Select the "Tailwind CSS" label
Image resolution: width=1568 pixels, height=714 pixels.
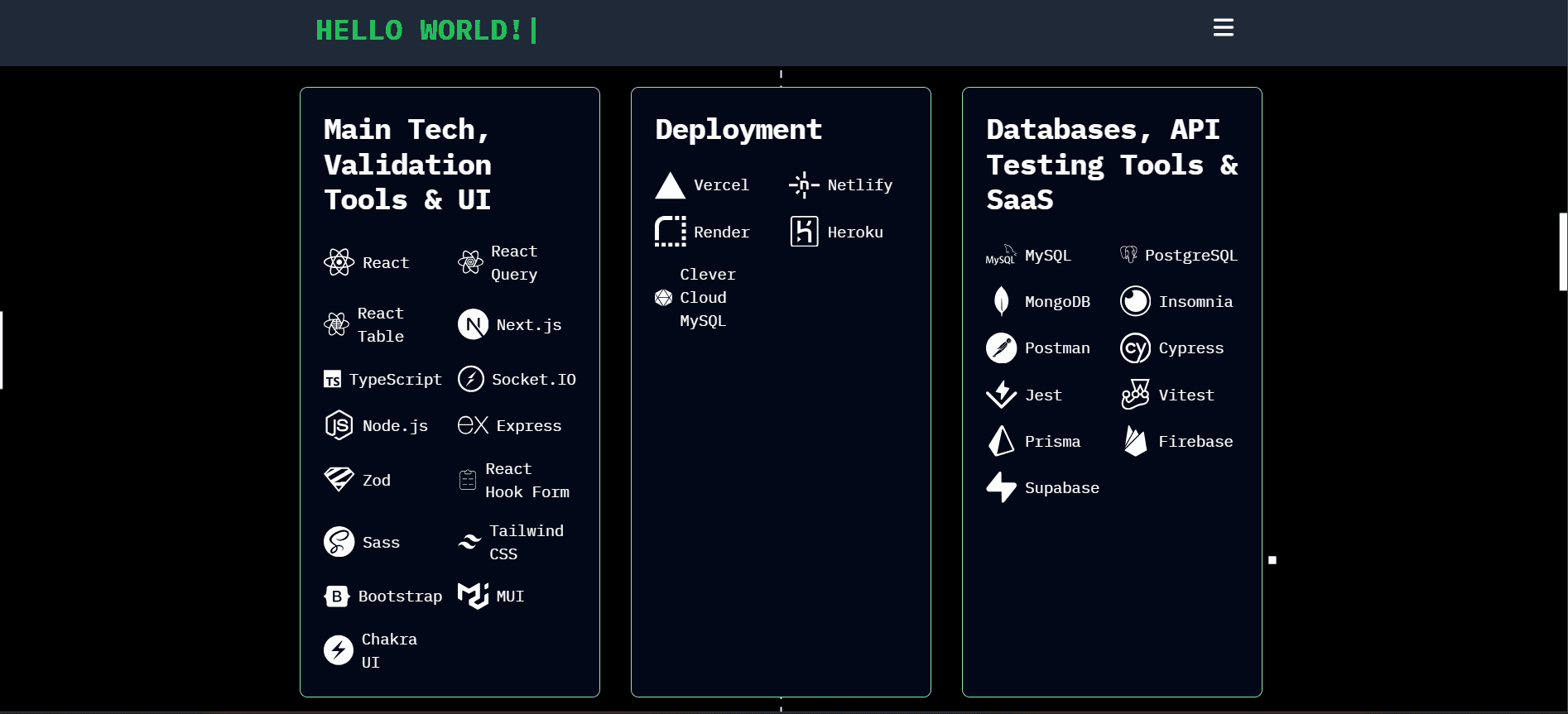527,542
